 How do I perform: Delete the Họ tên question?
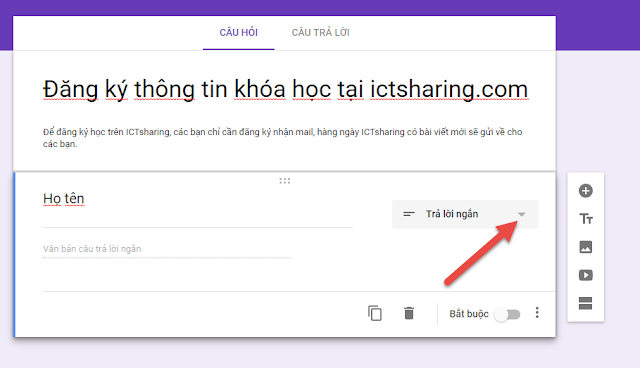pyautogui.click(x=409, y=313)
